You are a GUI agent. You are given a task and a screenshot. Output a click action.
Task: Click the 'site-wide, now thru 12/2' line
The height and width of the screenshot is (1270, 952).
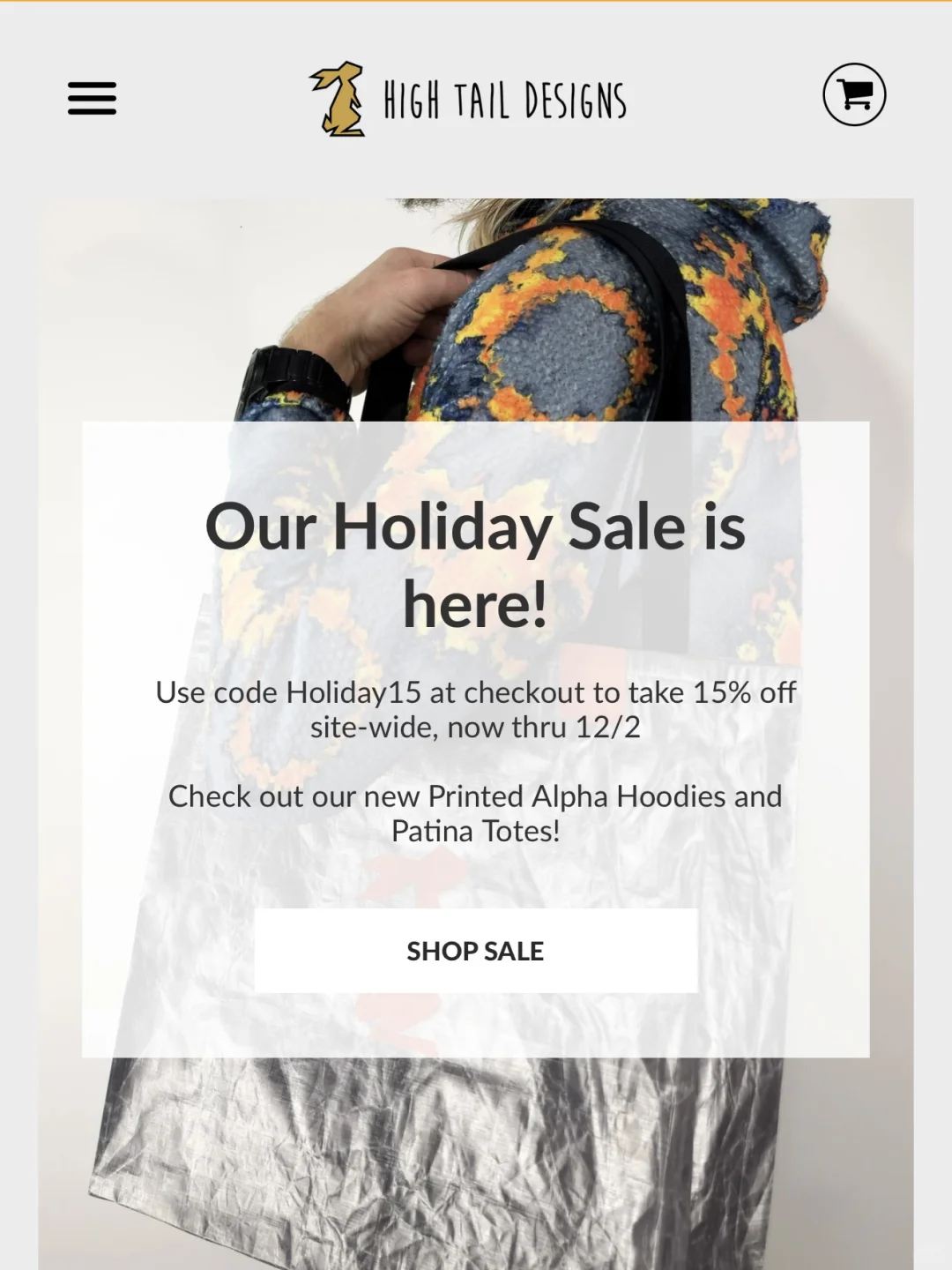pos(475,728)
